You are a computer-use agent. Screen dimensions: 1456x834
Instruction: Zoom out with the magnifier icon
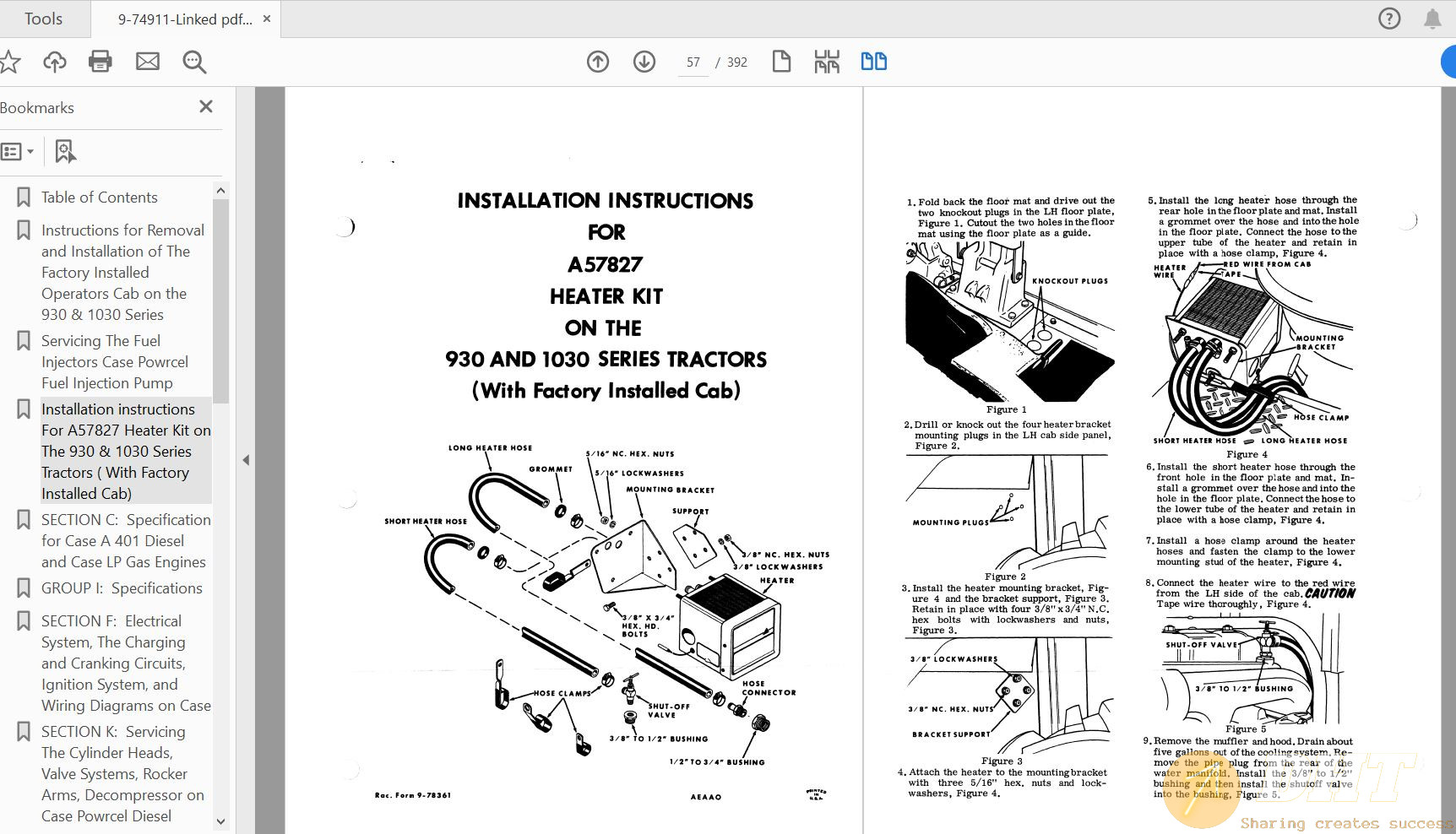coord(193,61)
